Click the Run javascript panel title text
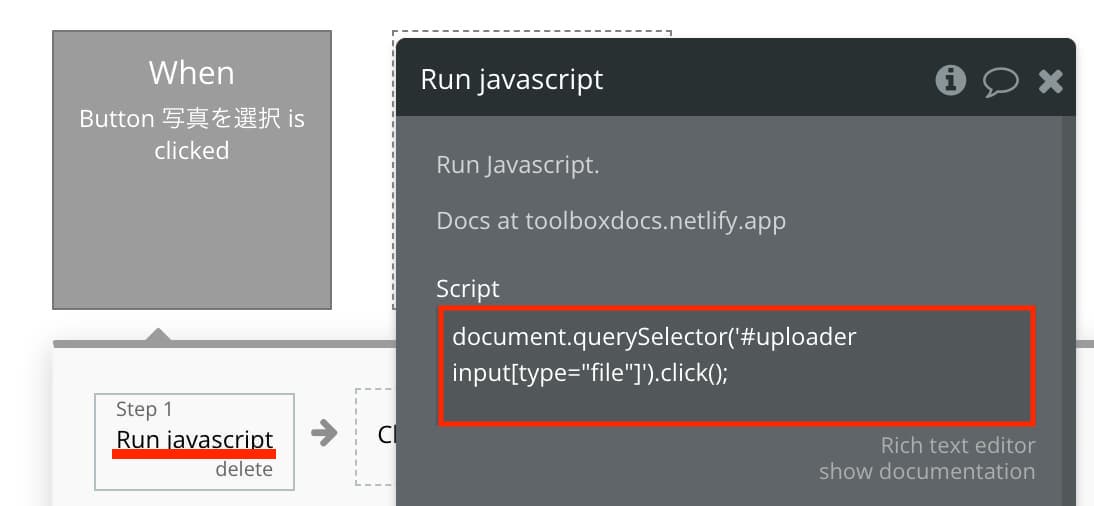Image resolution: width=1094 pixels, height=506 pixels. (511, 80)
